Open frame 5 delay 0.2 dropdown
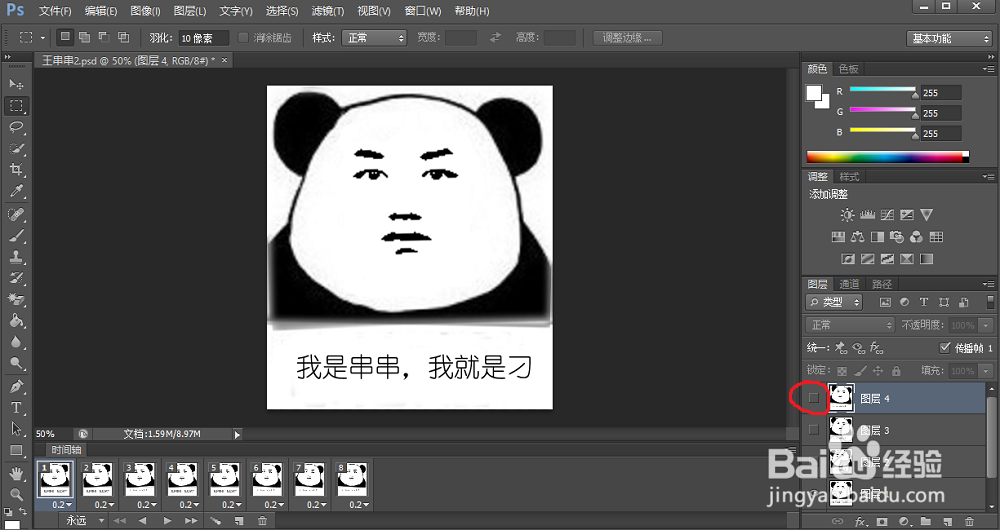1000x530 pixels. click(232, 504)
